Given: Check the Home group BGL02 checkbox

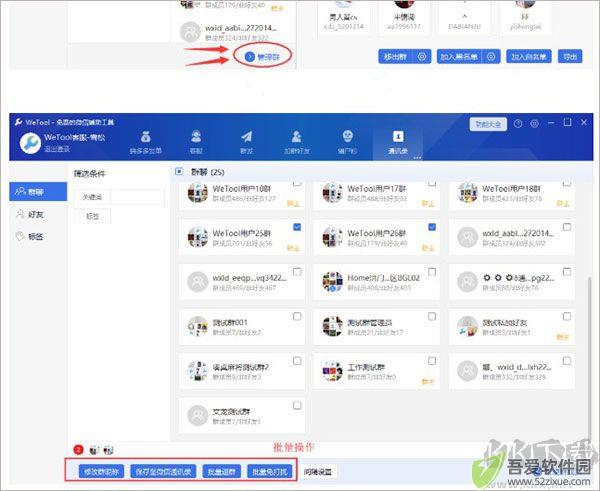Looking at the screenshot, I should pos(432,272).
